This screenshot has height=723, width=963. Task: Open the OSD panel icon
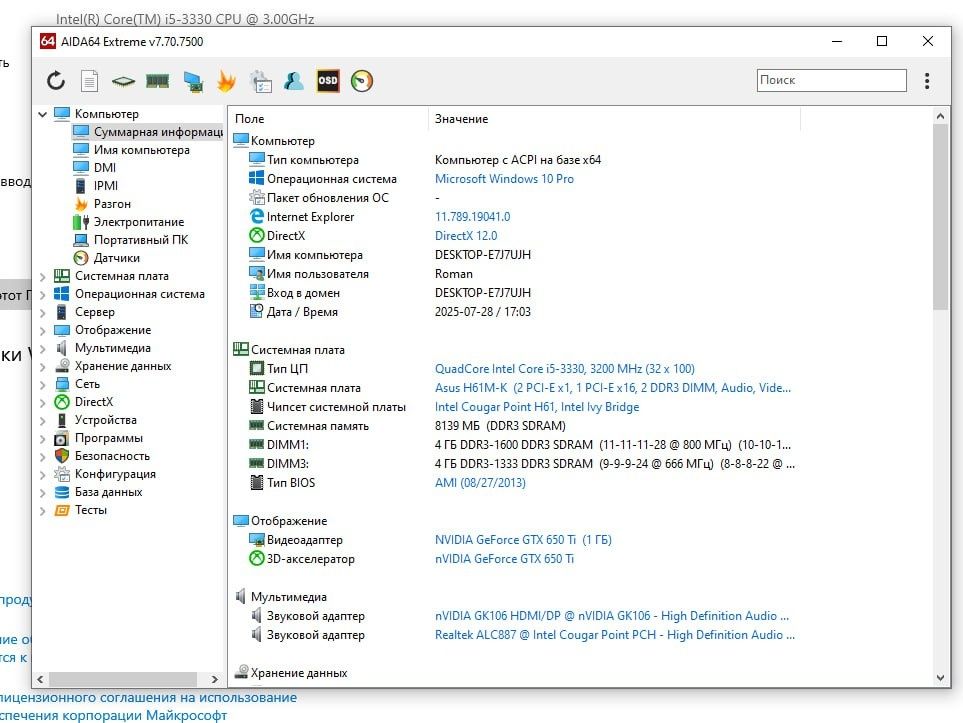[328, 80]
